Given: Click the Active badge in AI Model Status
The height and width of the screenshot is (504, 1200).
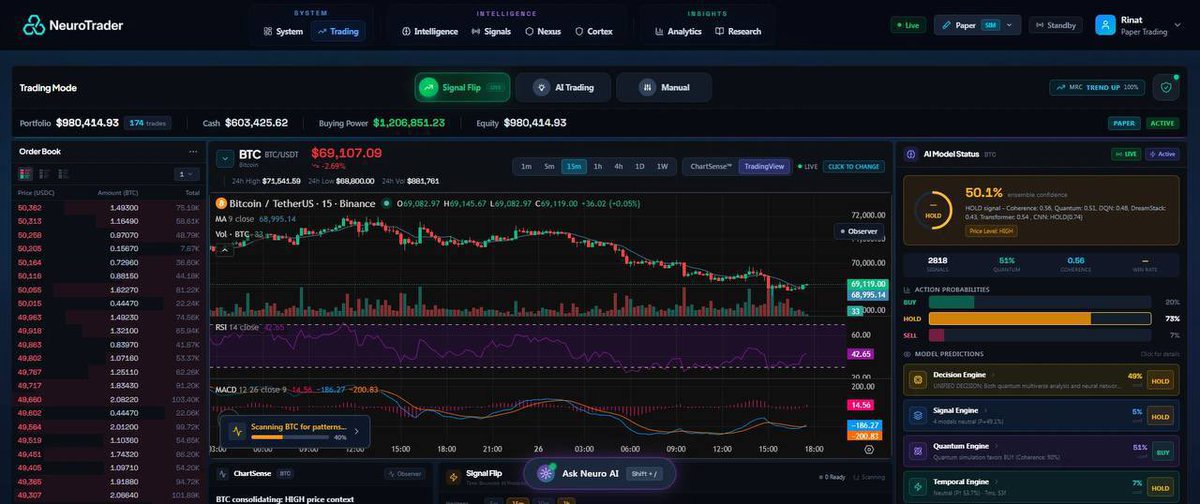Looking at the screenshot, I should point(1162,154).
